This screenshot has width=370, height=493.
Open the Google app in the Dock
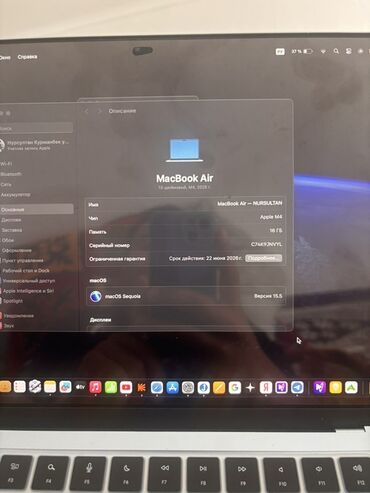coord(235,388)
